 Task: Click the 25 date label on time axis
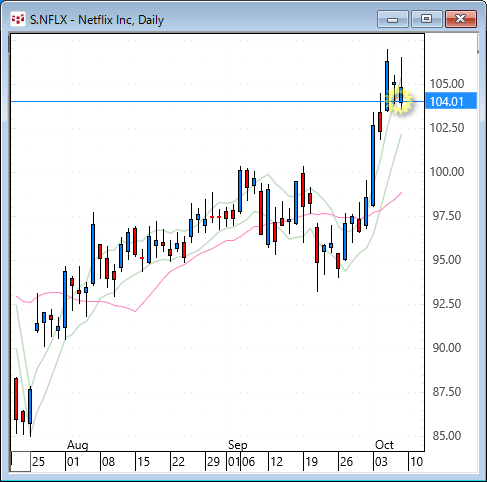coord(38,462)
